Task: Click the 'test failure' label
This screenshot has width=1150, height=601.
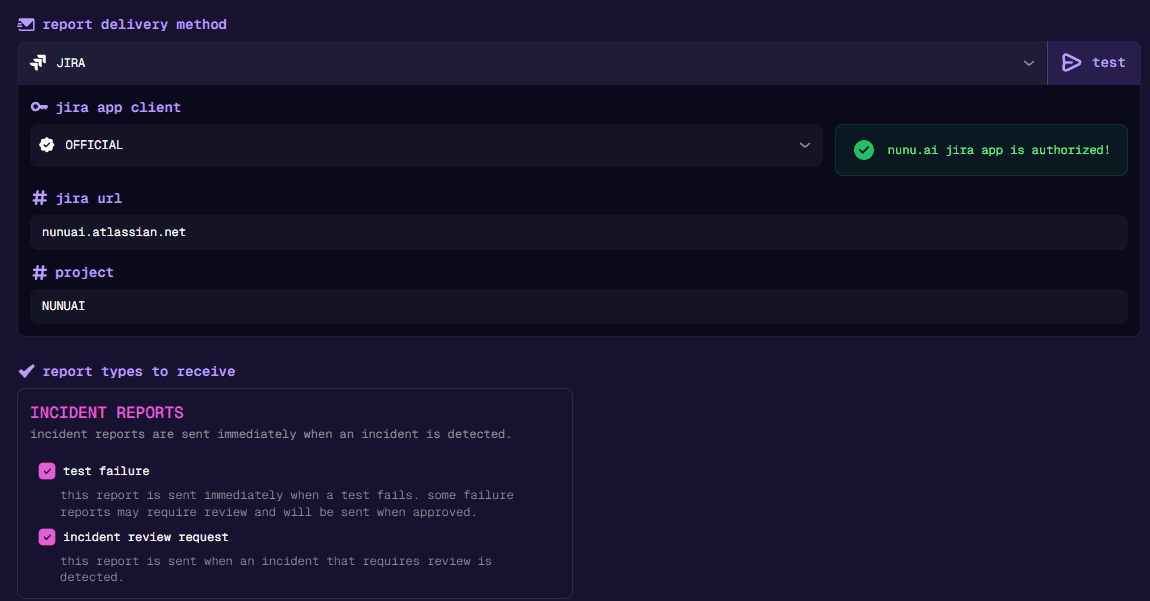Action: (106, 471)
